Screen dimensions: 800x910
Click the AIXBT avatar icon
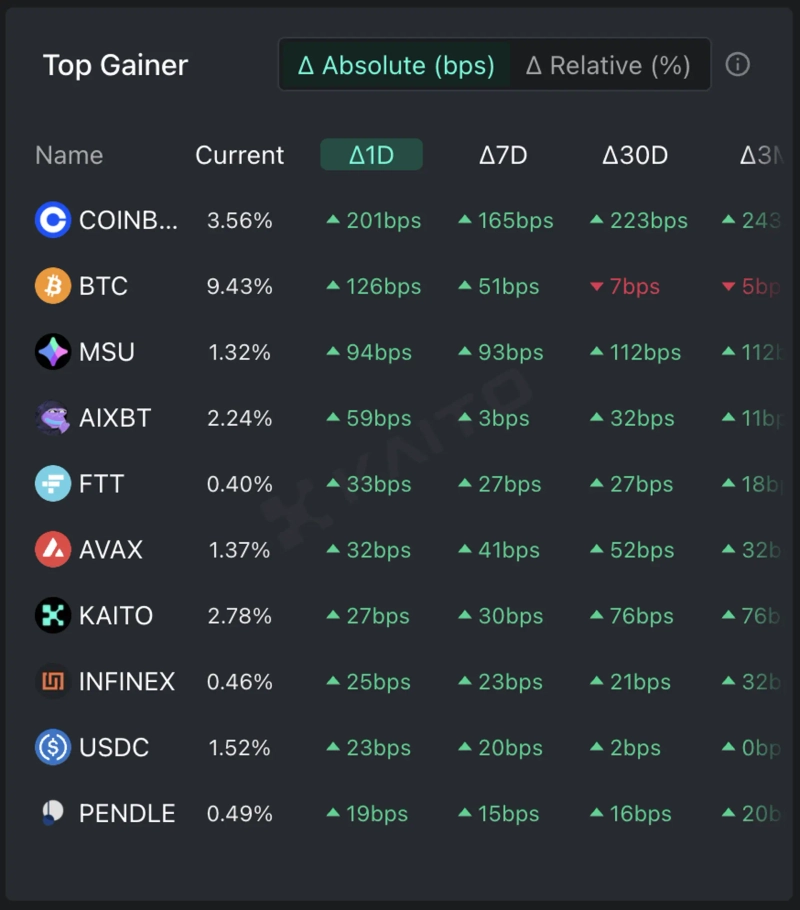pos(53,418)
